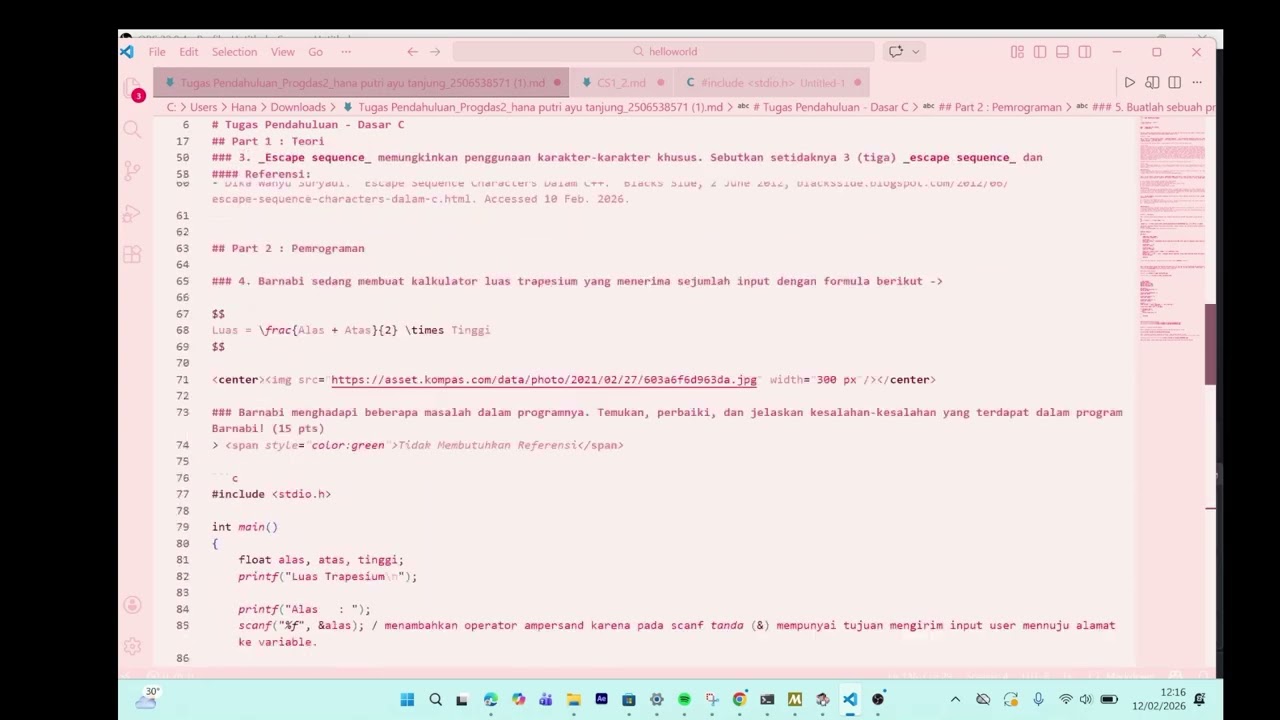The image size is (1280, 720).
Task: Open the Go menu
Action: (315, 52)
